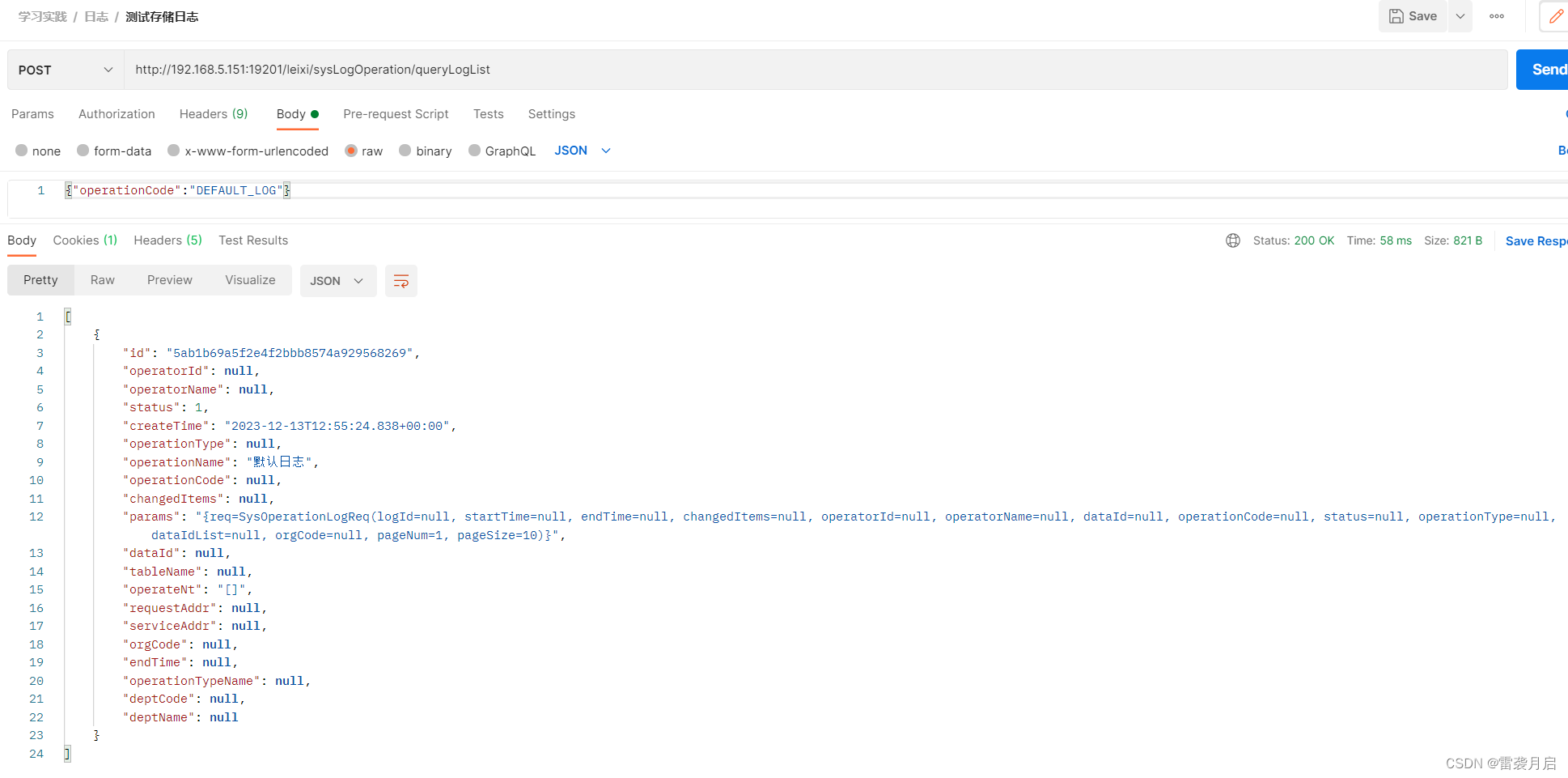Switch response view to Raw
1568x778 pixels.
[x=102, y=279]
